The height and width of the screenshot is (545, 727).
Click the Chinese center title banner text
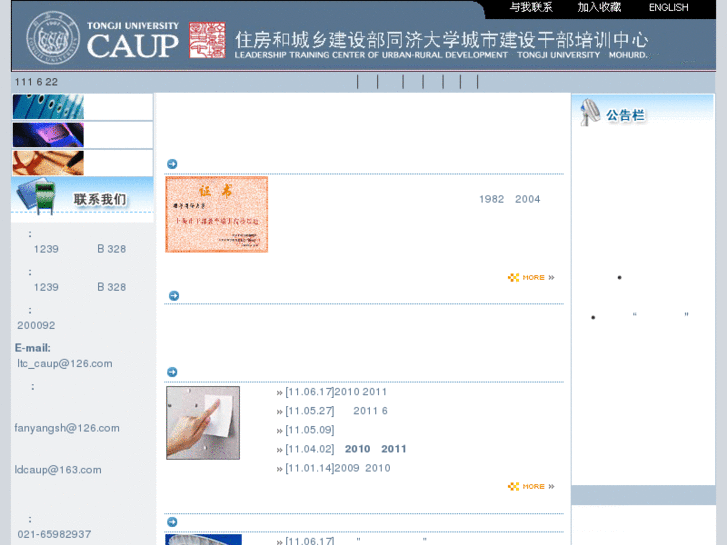pos(441,40)
